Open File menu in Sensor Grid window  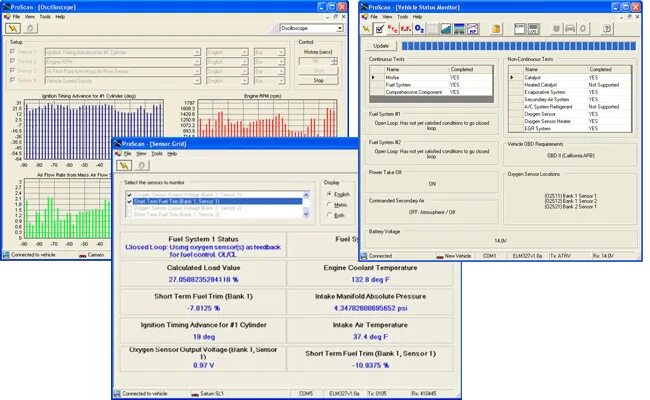tap(128, 154)
